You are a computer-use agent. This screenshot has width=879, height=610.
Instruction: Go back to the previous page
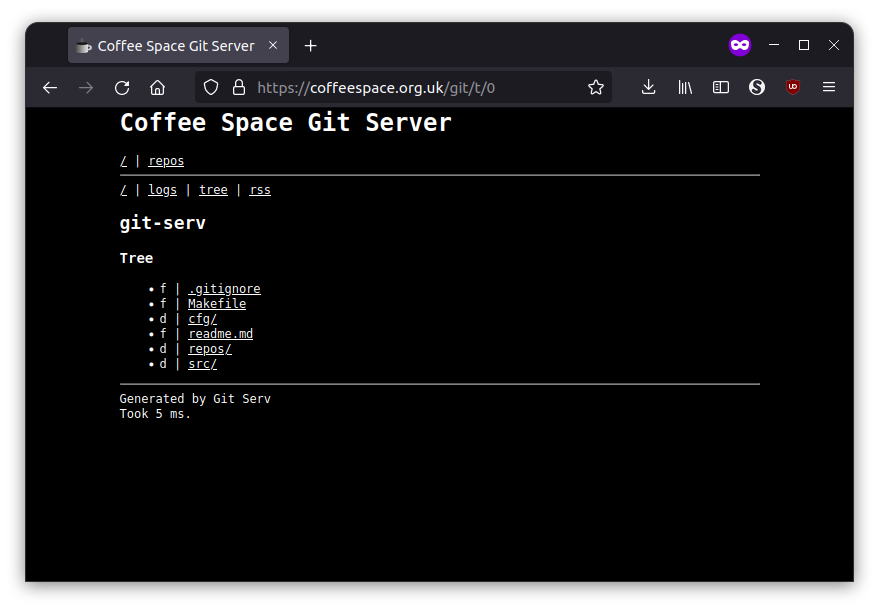pos(50,87)
